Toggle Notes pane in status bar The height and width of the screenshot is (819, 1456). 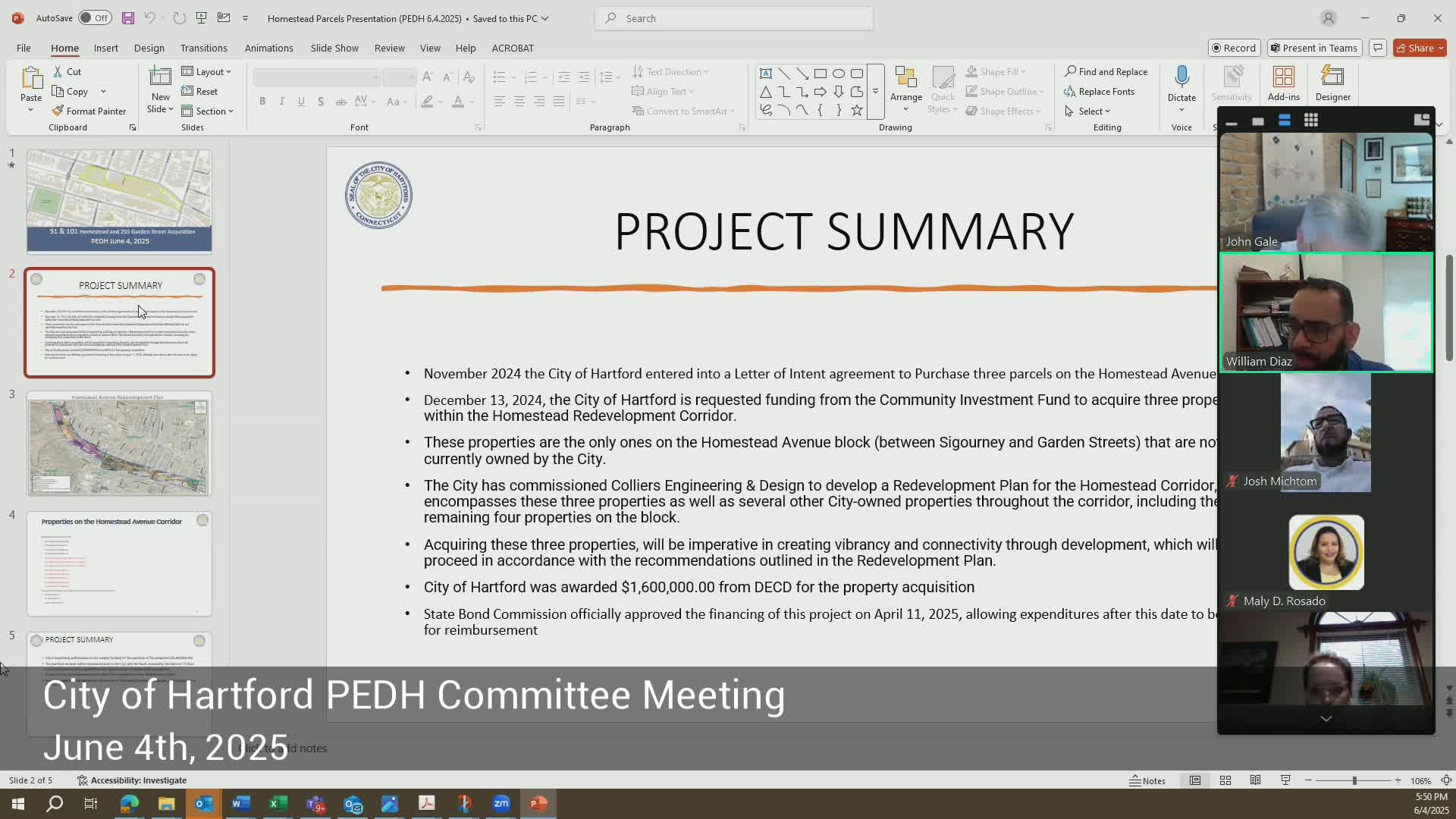pyautogui.click(x=1147, y=780)
